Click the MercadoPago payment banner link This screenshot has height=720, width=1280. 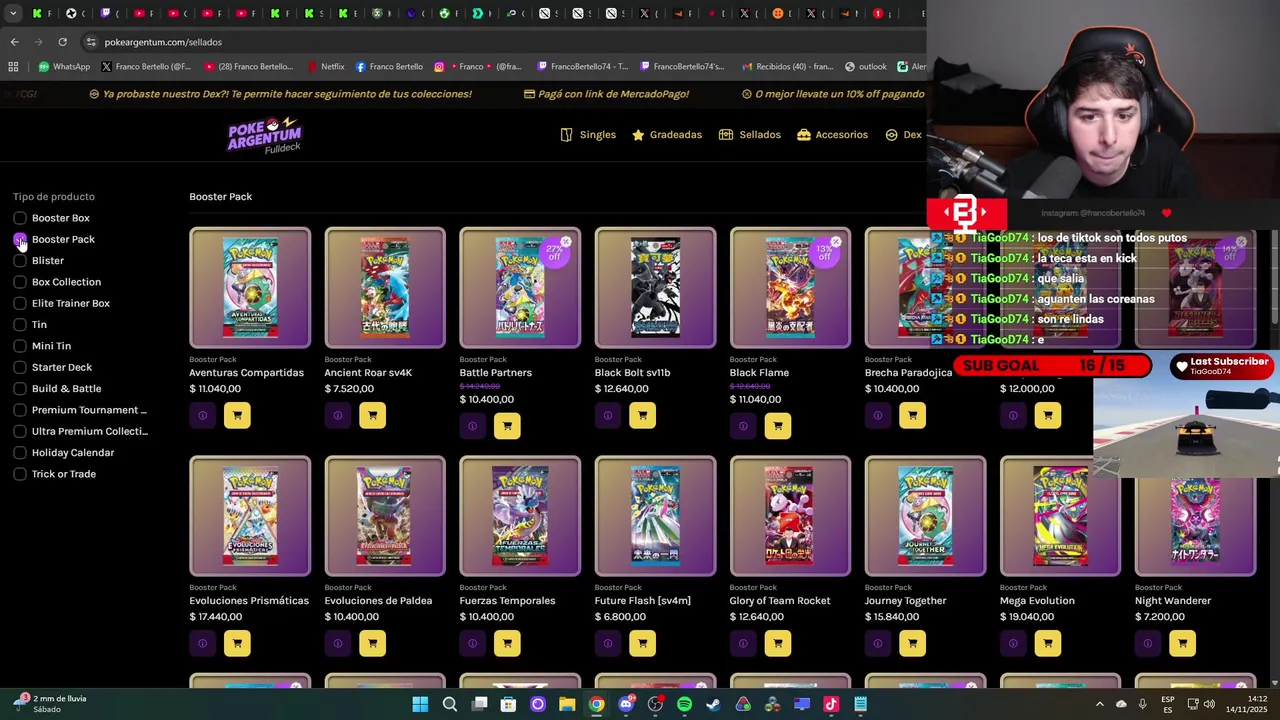(607, 94)
